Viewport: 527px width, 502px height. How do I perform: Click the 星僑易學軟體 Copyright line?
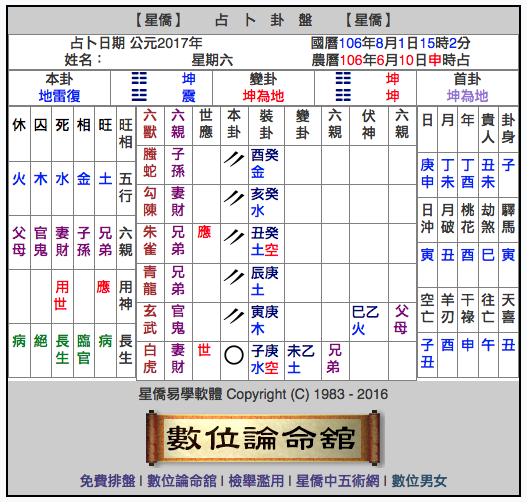pyautogui.click(x=264, y=394)
